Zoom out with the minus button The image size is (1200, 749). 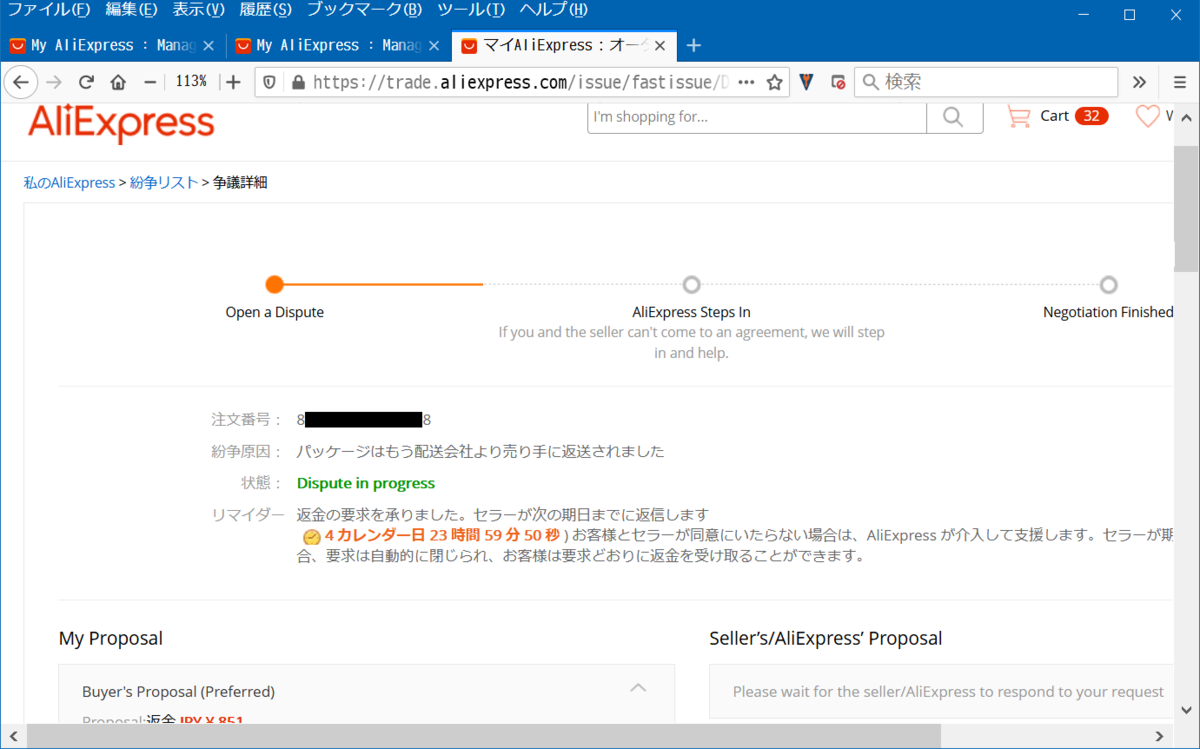coord(150,82)
